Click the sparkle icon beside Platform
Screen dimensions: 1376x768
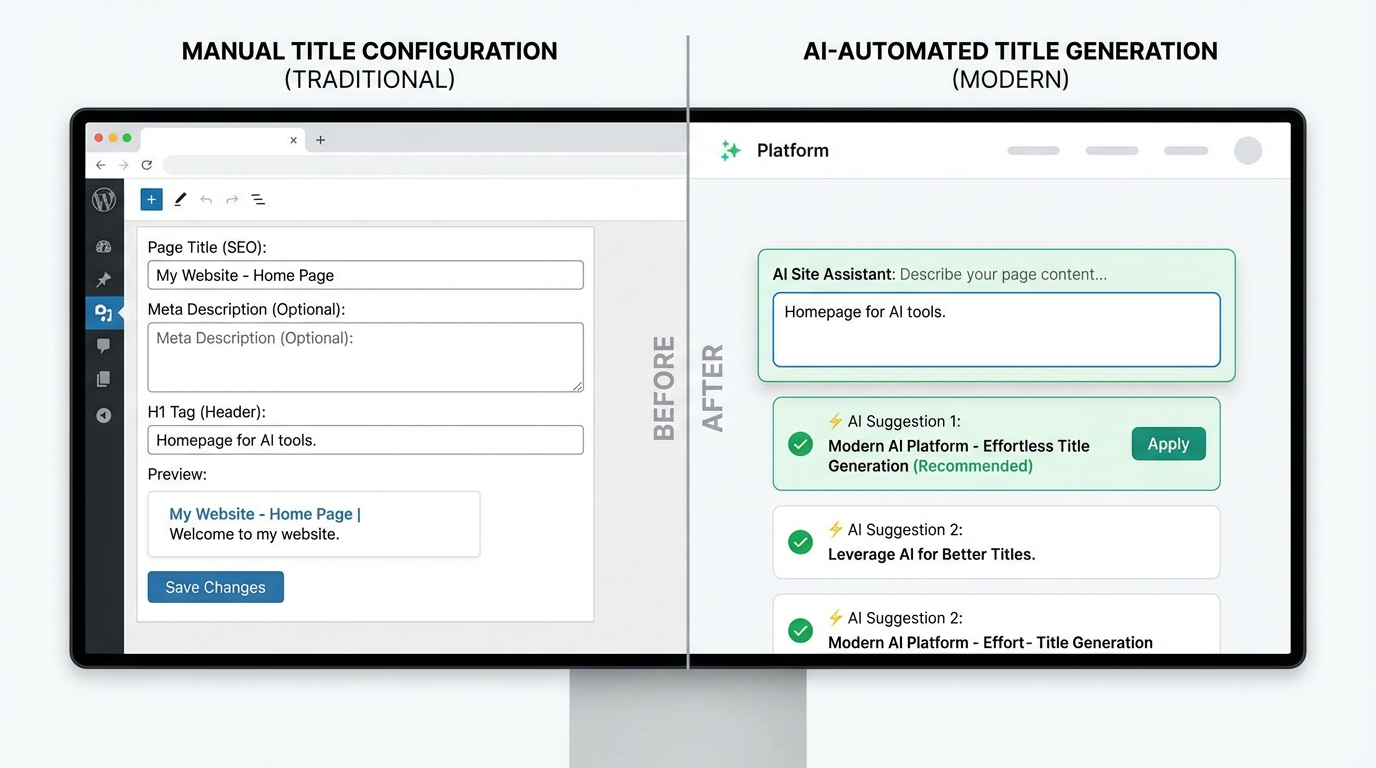coord(731,150)
